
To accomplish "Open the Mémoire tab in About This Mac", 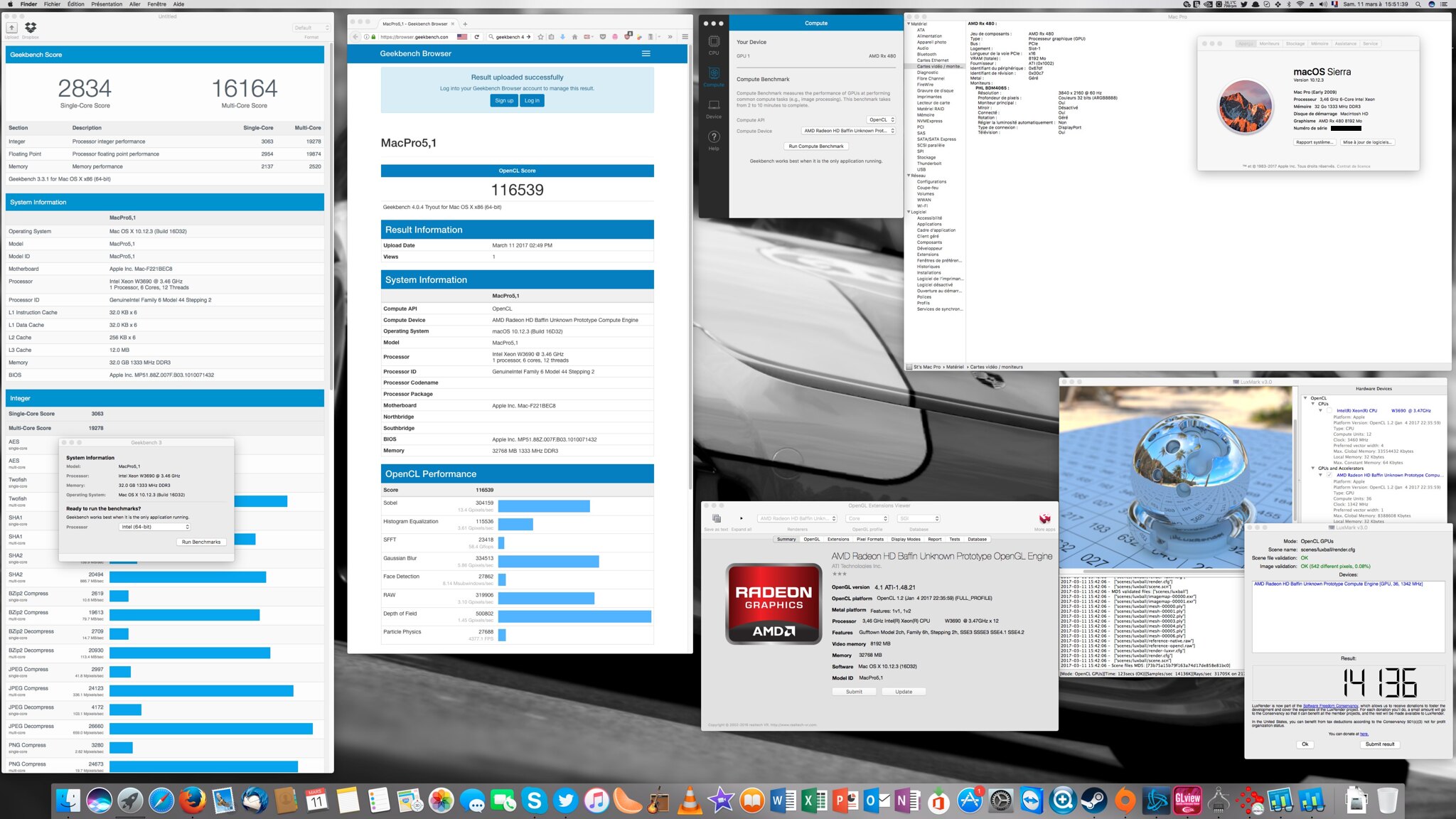I will pyautogui.click(x=1319, y=44).
